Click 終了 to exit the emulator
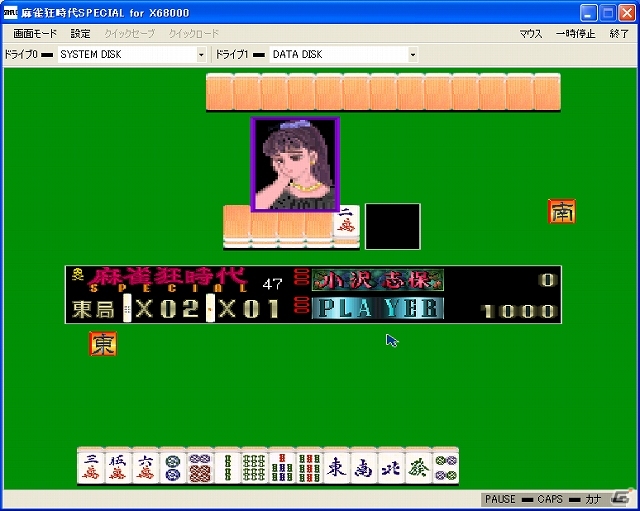Image resolution: width=640 pixels, height=511 pixels. pyautogui.click(x=619, y=33)
